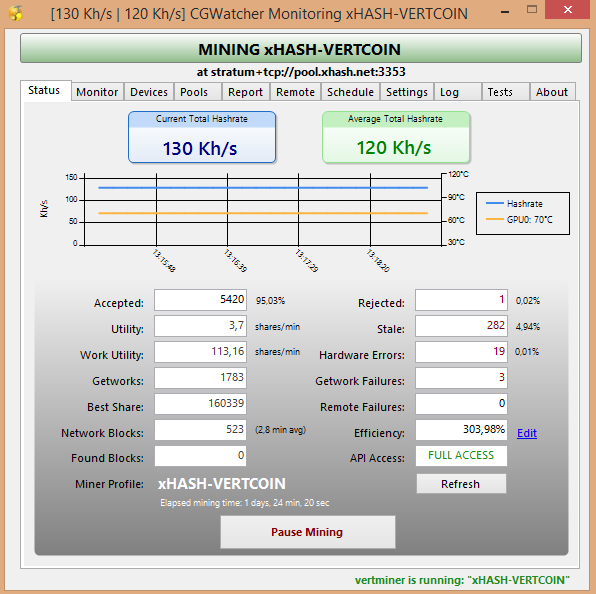Screen dimensions: 596x594
Task: Click the elapsed mining time text
Action: (244, 503)
